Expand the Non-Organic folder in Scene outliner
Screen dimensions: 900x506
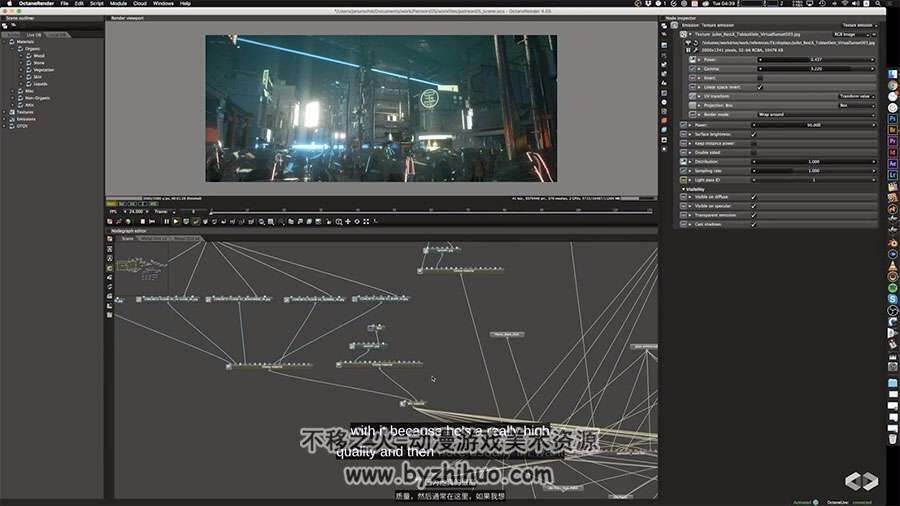(x=13, y=98)
